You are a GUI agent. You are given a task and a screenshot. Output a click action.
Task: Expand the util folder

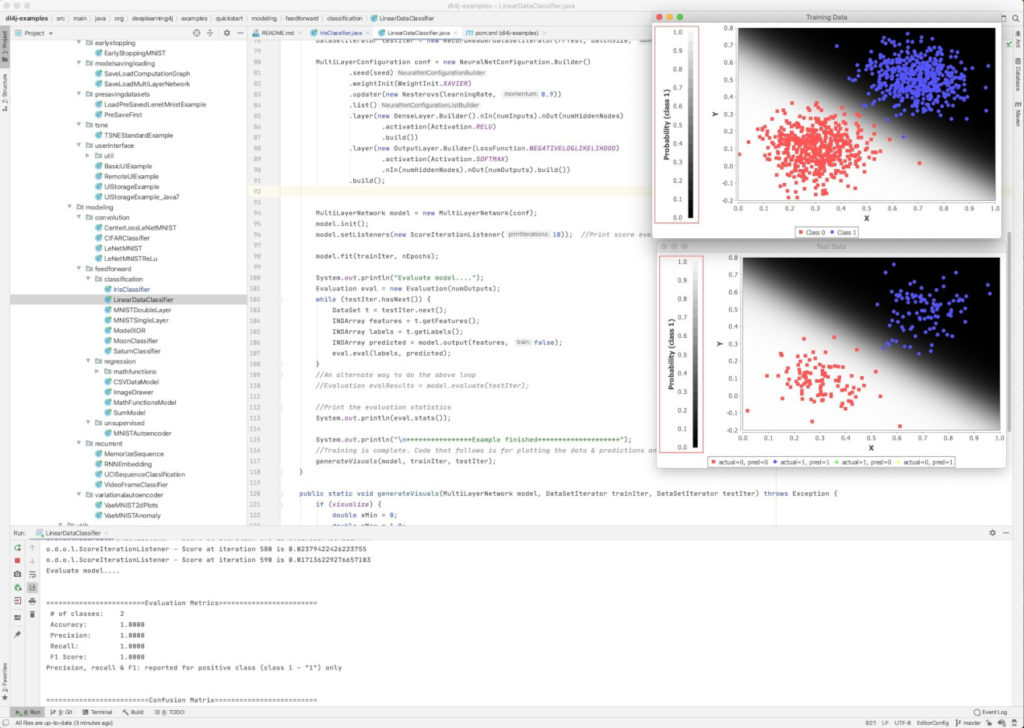[x=88, y=156]
